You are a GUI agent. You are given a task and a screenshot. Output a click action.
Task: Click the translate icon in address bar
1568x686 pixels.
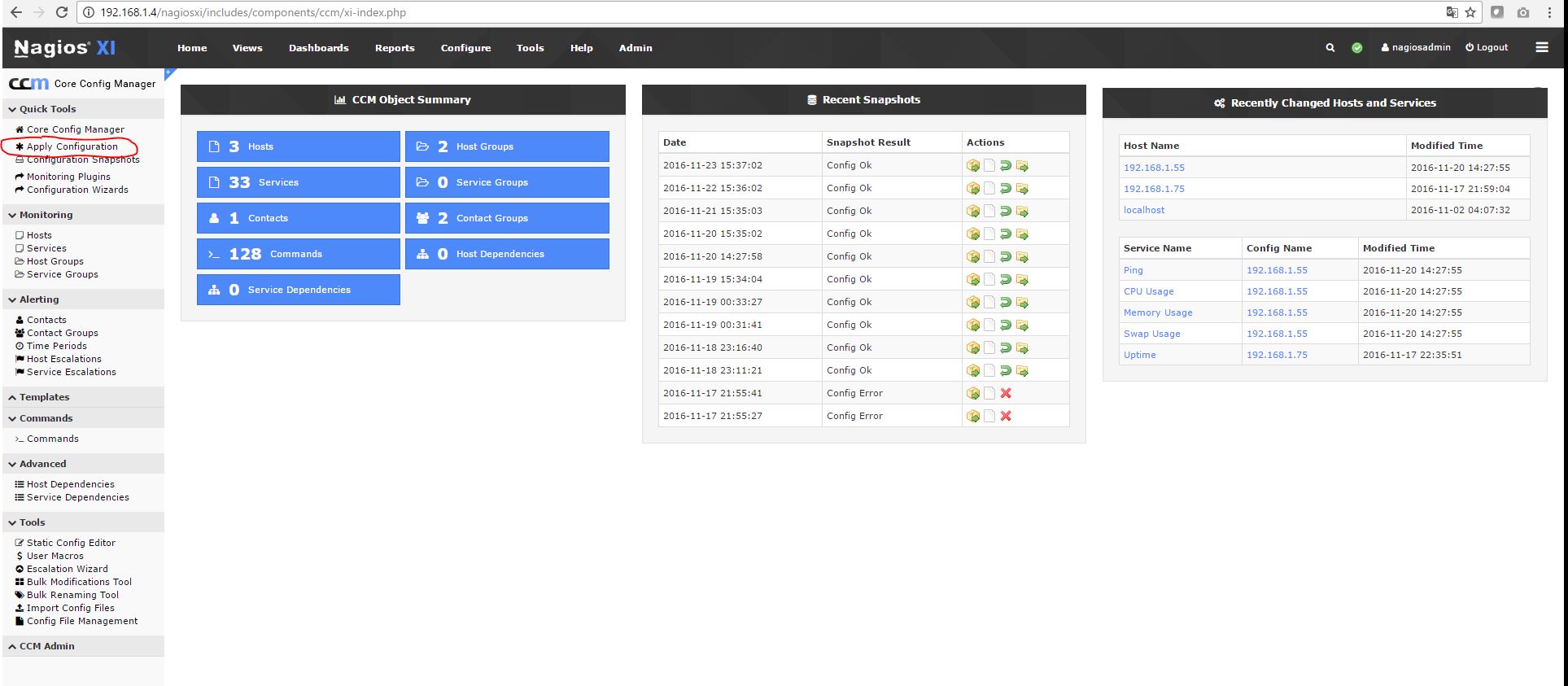pyautogui.click(x=1452, y=12)
